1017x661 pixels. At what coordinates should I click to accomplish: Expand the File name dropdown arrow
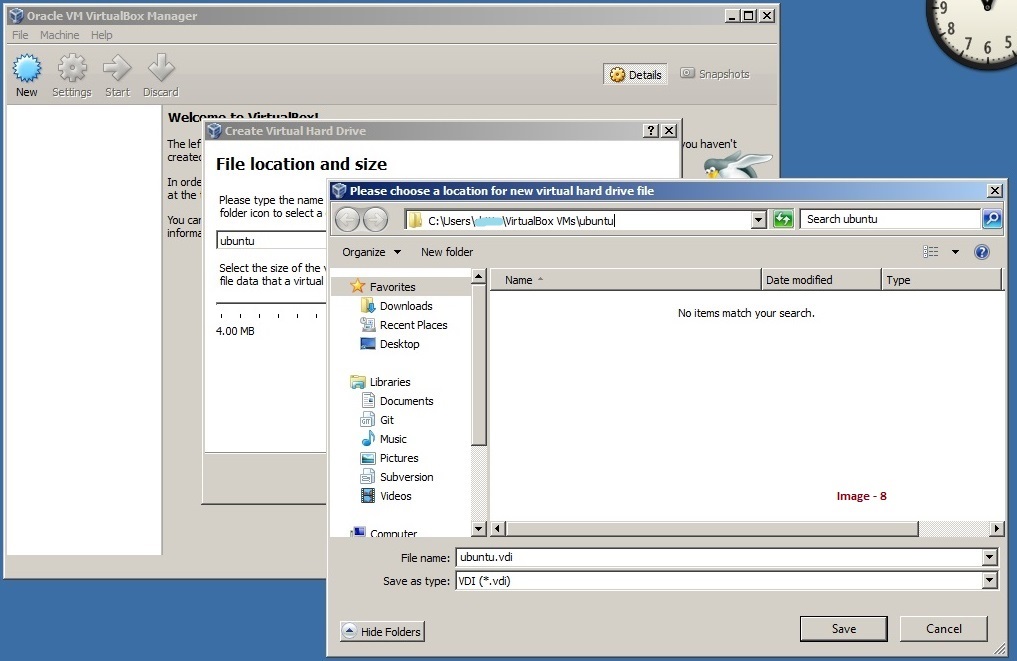[x=989, y=557]
